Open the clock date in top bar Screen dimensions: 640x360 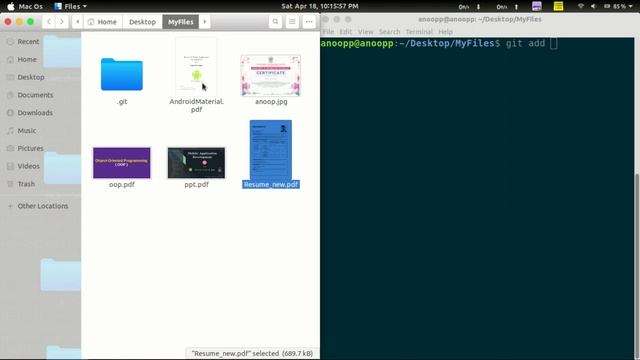pos(320,6)
